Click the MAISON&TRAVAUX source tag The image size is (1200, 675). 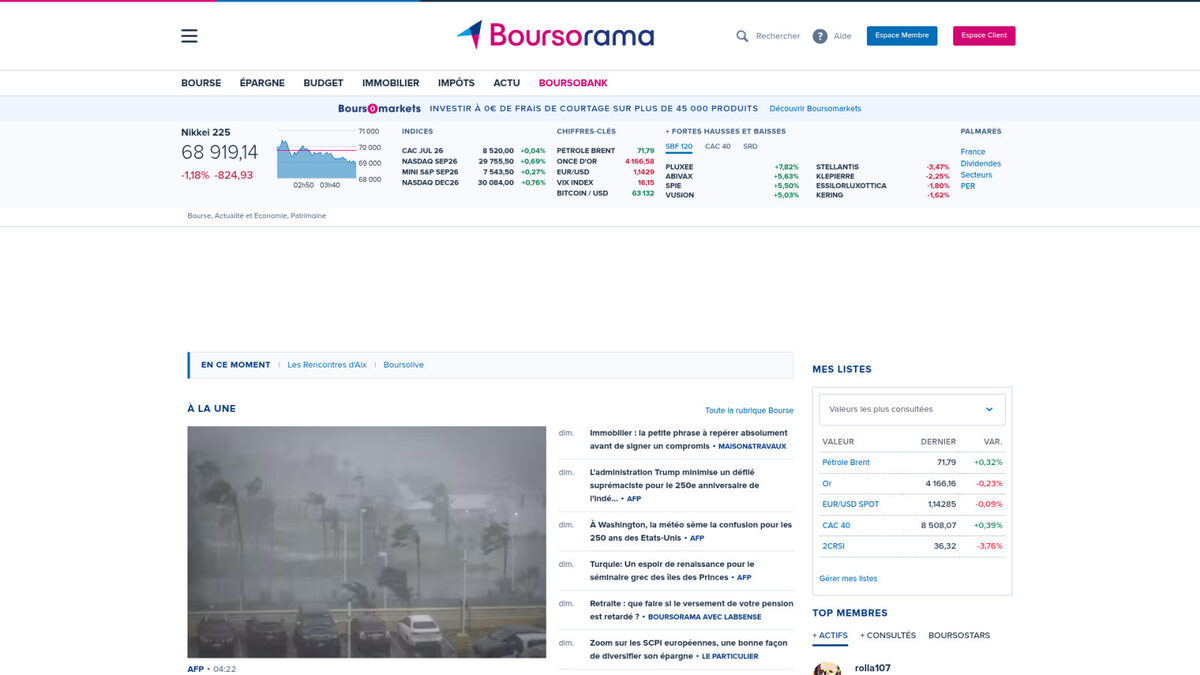pyautogui.click(x=752, y=446)
